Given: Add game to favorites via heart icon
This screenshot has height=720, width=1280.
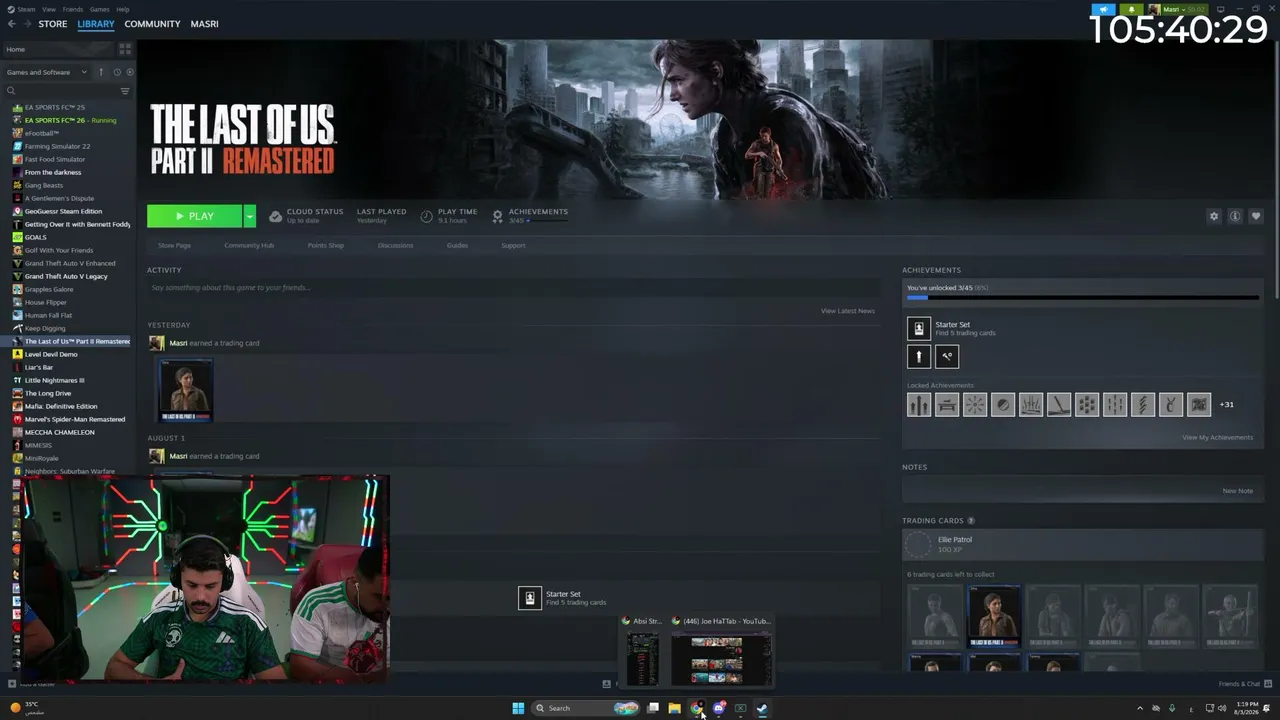Looking at the screenshot, I should (1256, 216).
